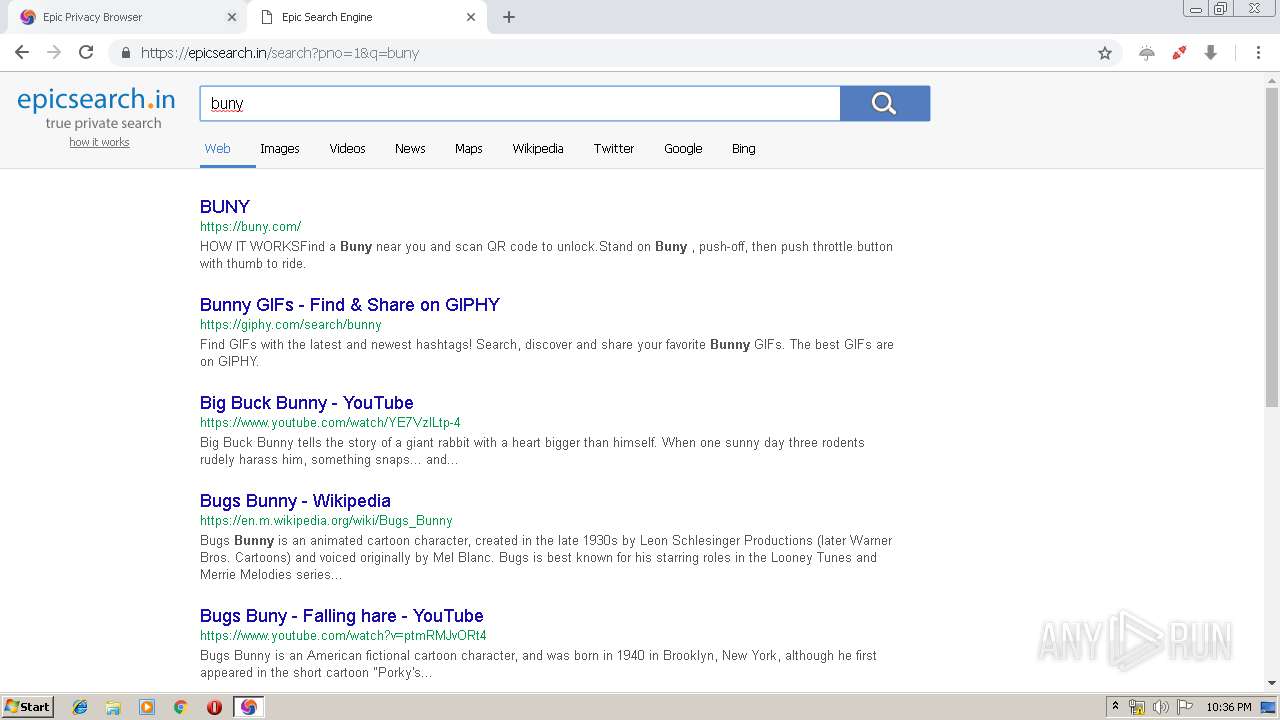Image resolution: width=1280 pixels, height=720 pixels.
Task: Open the youtube.com/watch/YE7VzlLtp-4 URL
Action: coord(330,422)
